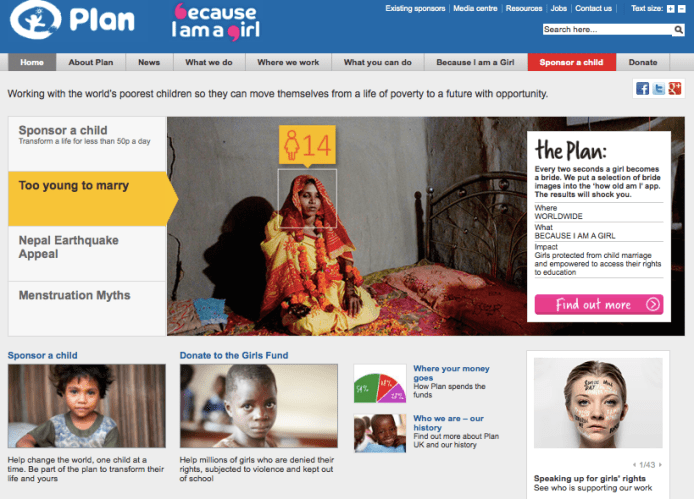Screen dimensions: 694x499
Task: Click the Because I am a Girl logo
Action: pos(216,22)
